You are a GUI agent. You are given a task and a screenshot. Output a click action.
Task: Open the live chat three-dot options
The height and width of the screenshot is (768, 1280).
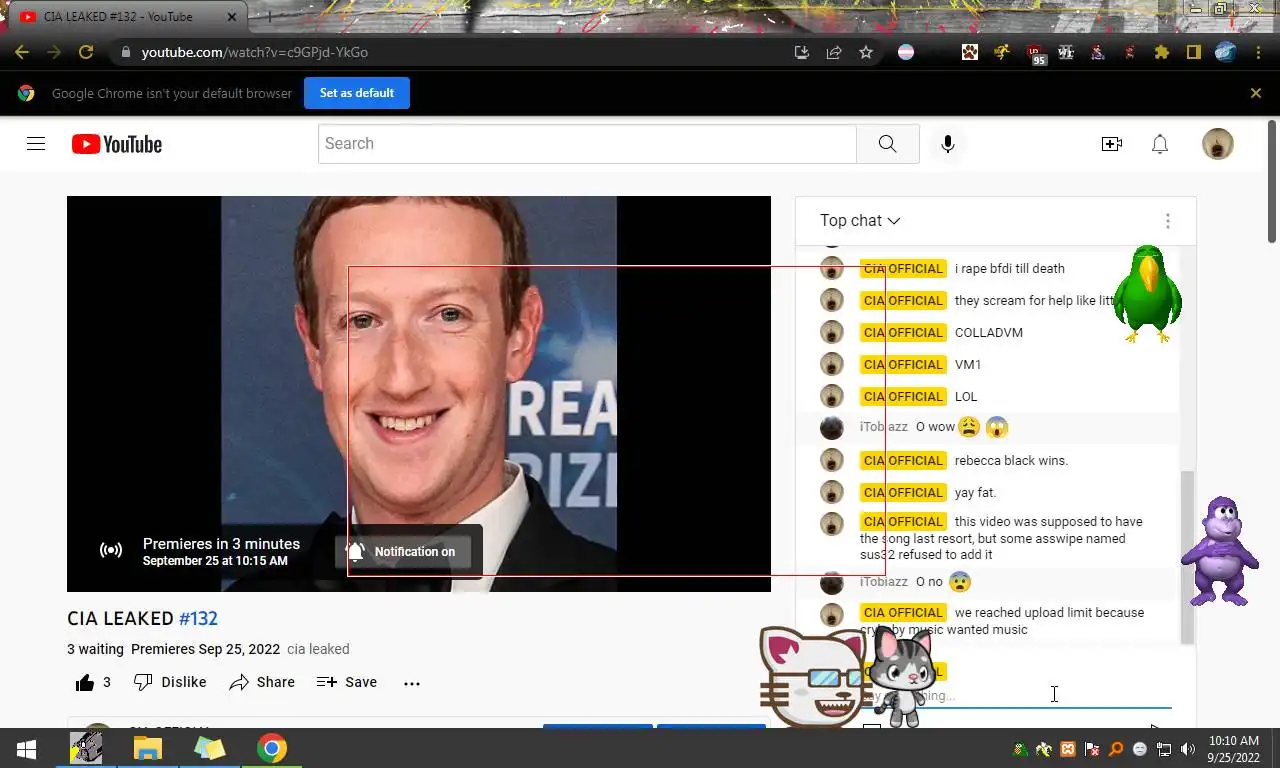1167,221
